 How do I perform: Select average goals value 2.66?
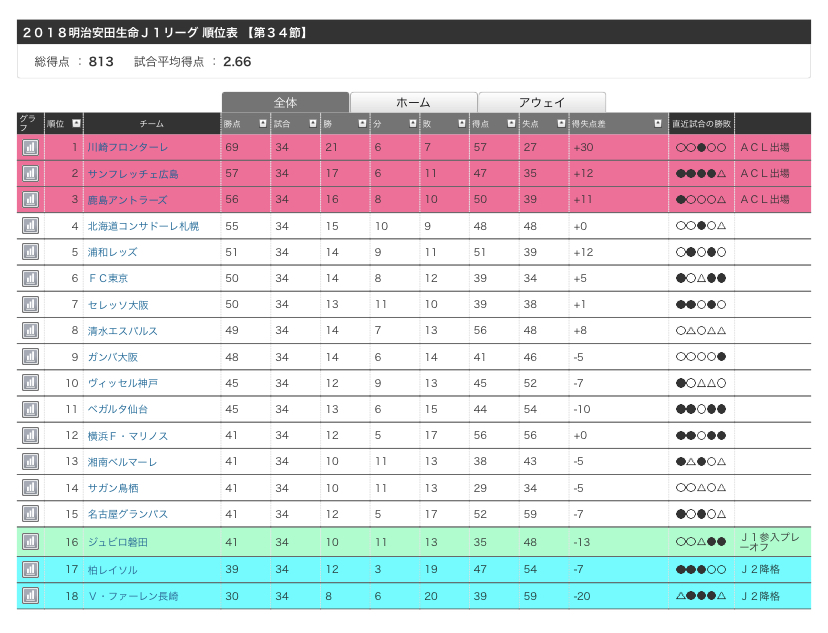(237, 62)
